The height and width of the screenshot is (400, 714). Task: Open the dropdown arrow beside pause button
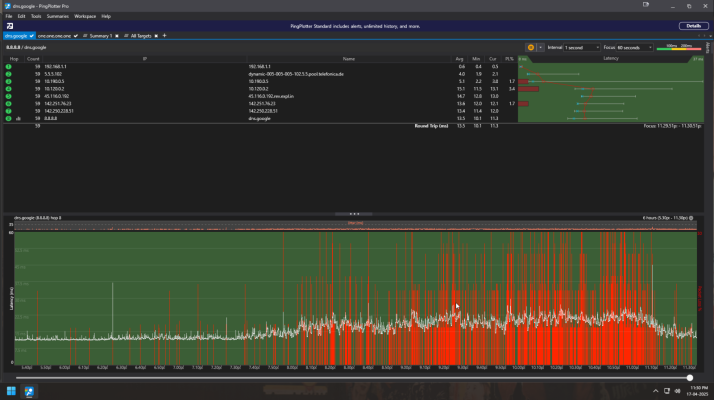[541, 47]
